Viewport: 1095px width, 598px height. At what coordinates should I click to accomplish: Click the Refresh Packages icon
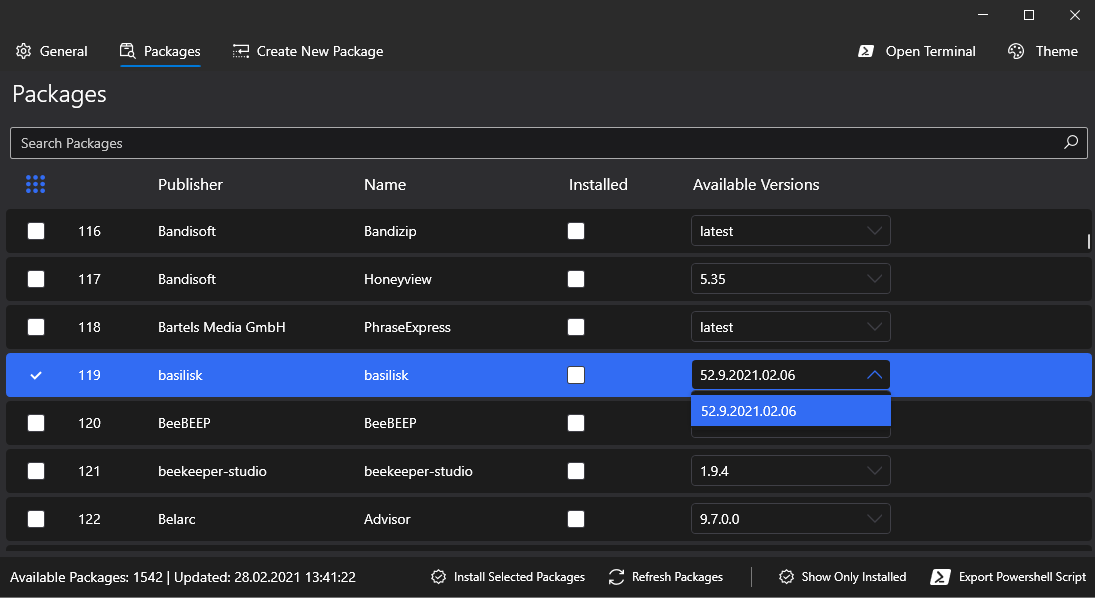(617, 577)
